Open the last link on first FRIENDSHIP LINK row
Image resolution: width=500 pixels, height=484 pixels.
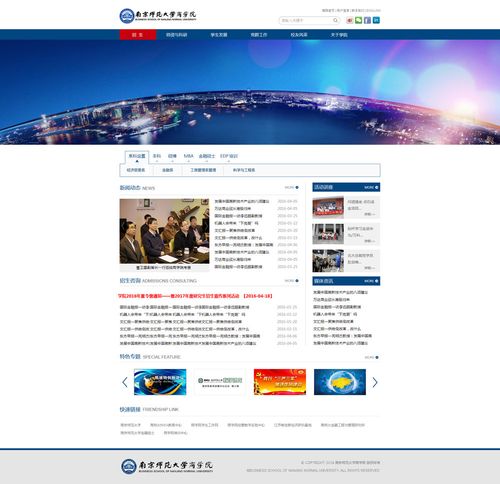click(x=343, y=425)
